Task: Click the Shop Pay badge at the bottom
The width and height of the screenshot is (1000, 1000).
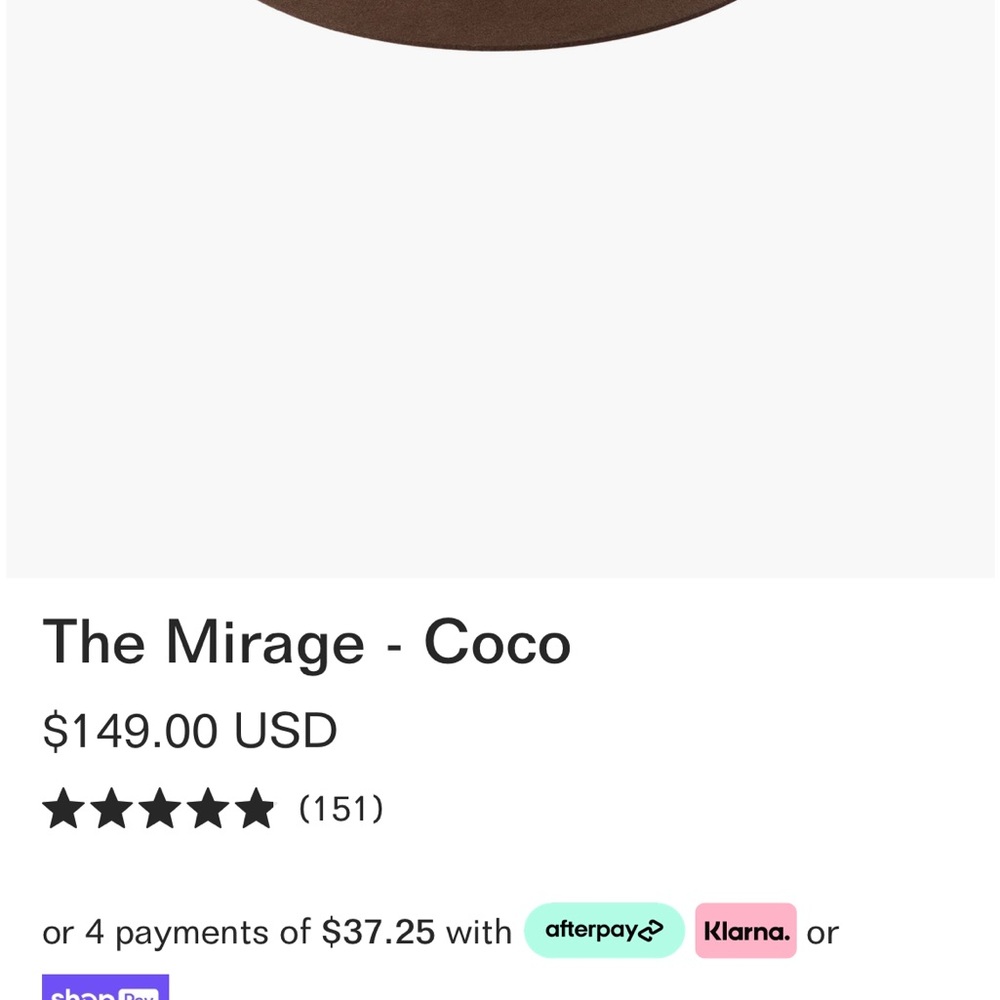Action: pyautogui.click(x=106, y=992)
